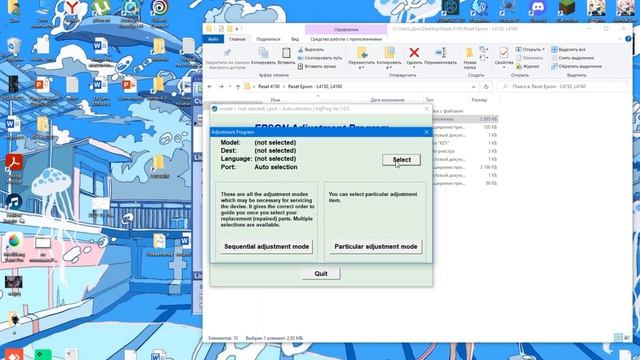
Task: Open recent locations dropdown arrow
Action: [x=230, y=87]
